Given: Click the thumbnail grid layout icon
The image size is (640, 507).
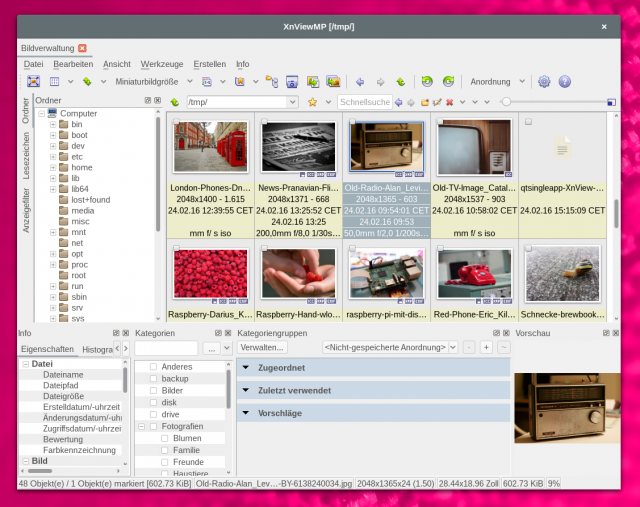Looking at the screenshot, I should (54, 82).
